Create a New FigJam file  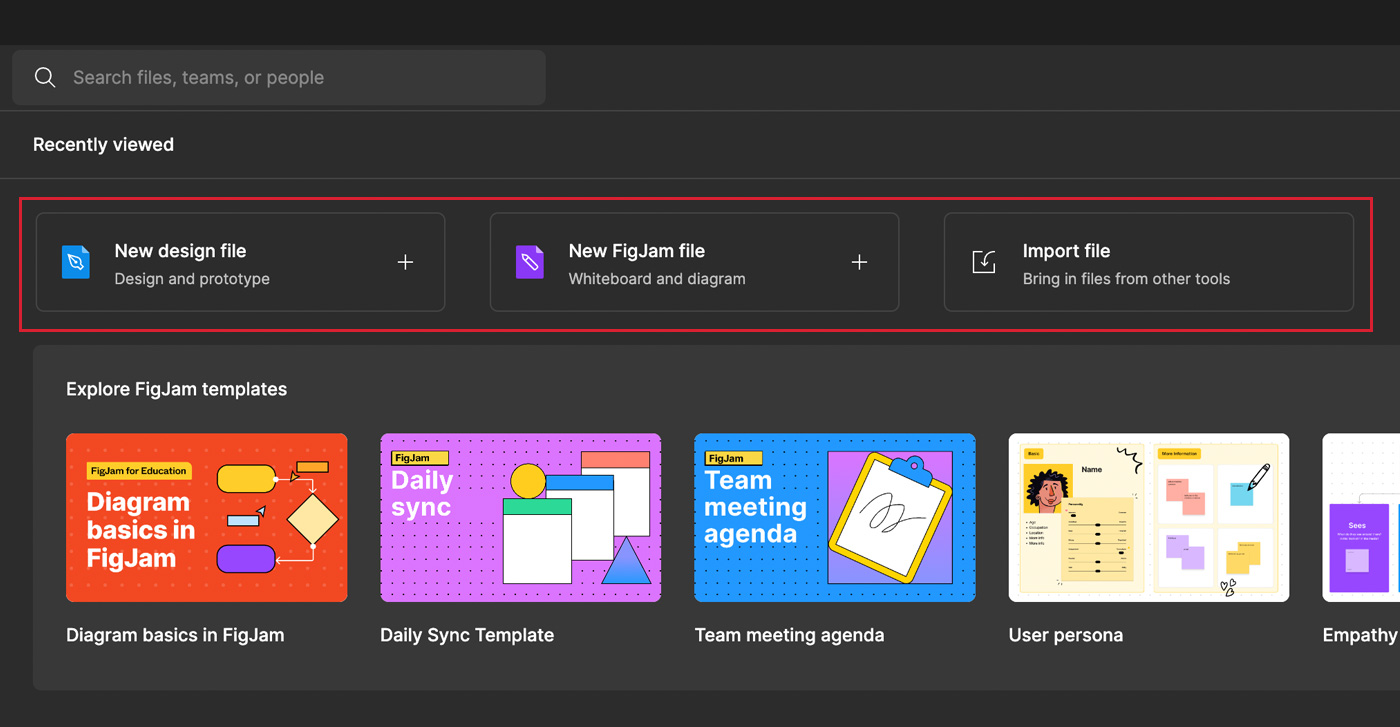[694, 262]
